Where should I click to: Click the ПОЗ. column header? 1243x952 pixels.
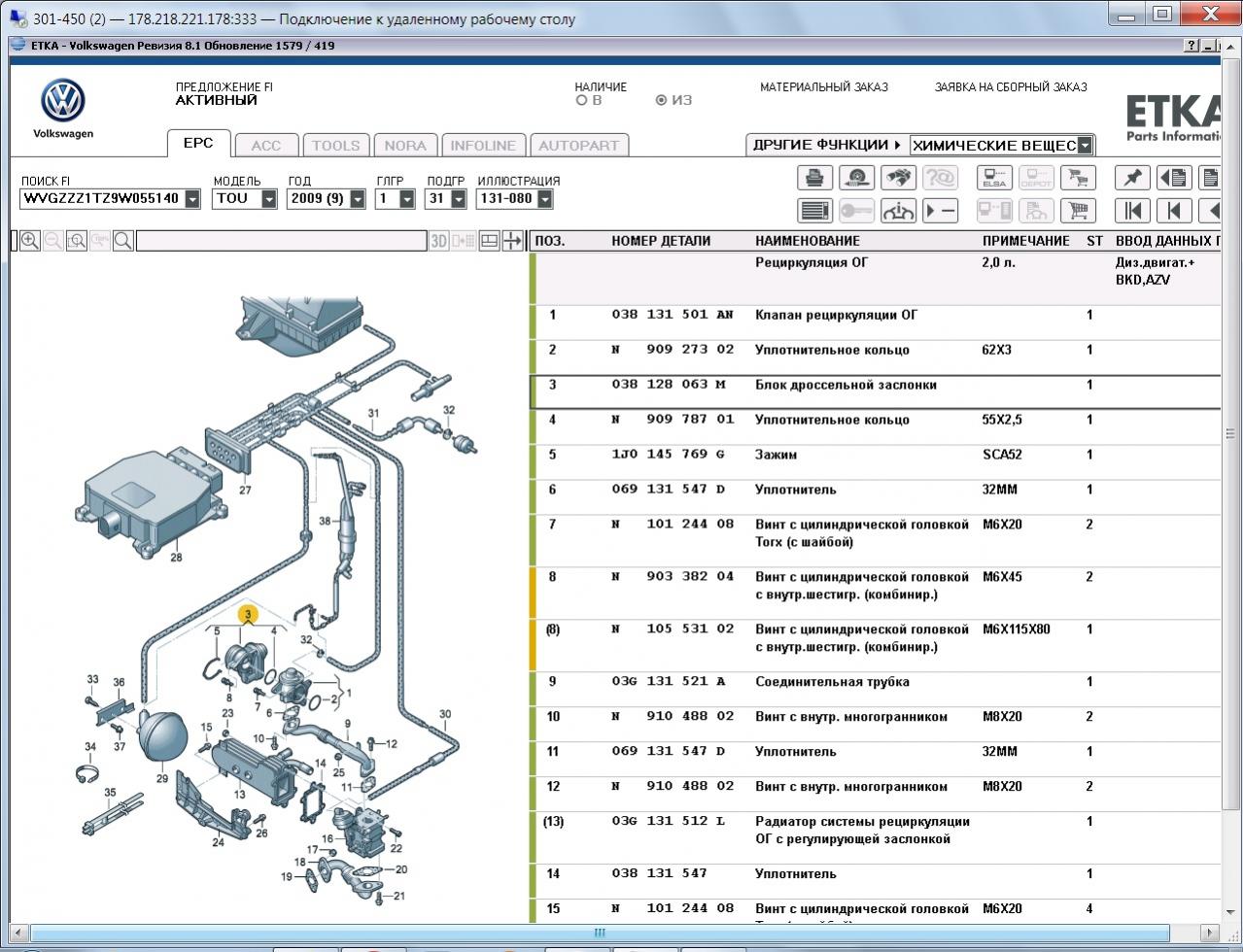(x=550, y=241)
